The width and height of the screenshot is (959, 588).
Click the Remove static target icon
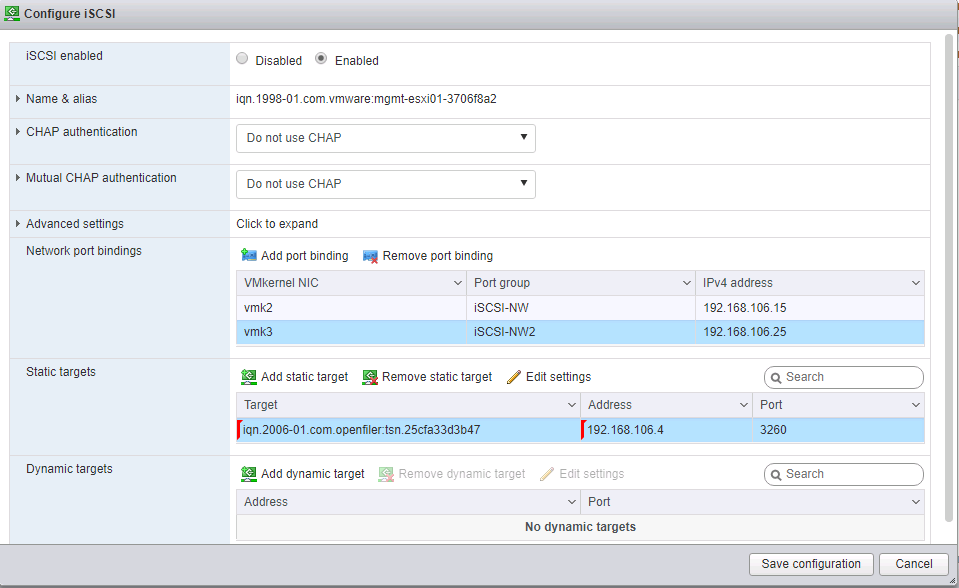click(370, 377)
